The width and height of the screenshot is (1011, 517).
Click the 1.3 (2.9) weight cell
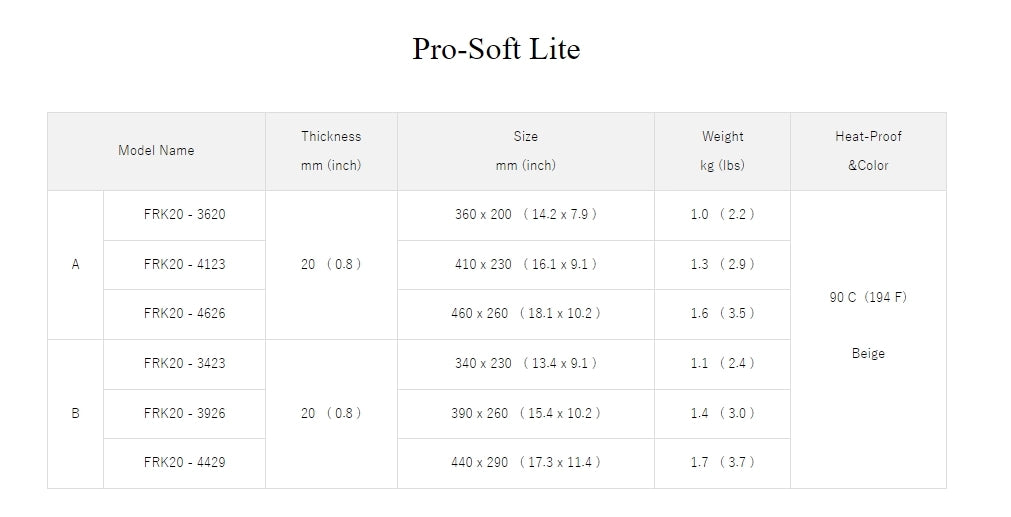coord(722,264)
